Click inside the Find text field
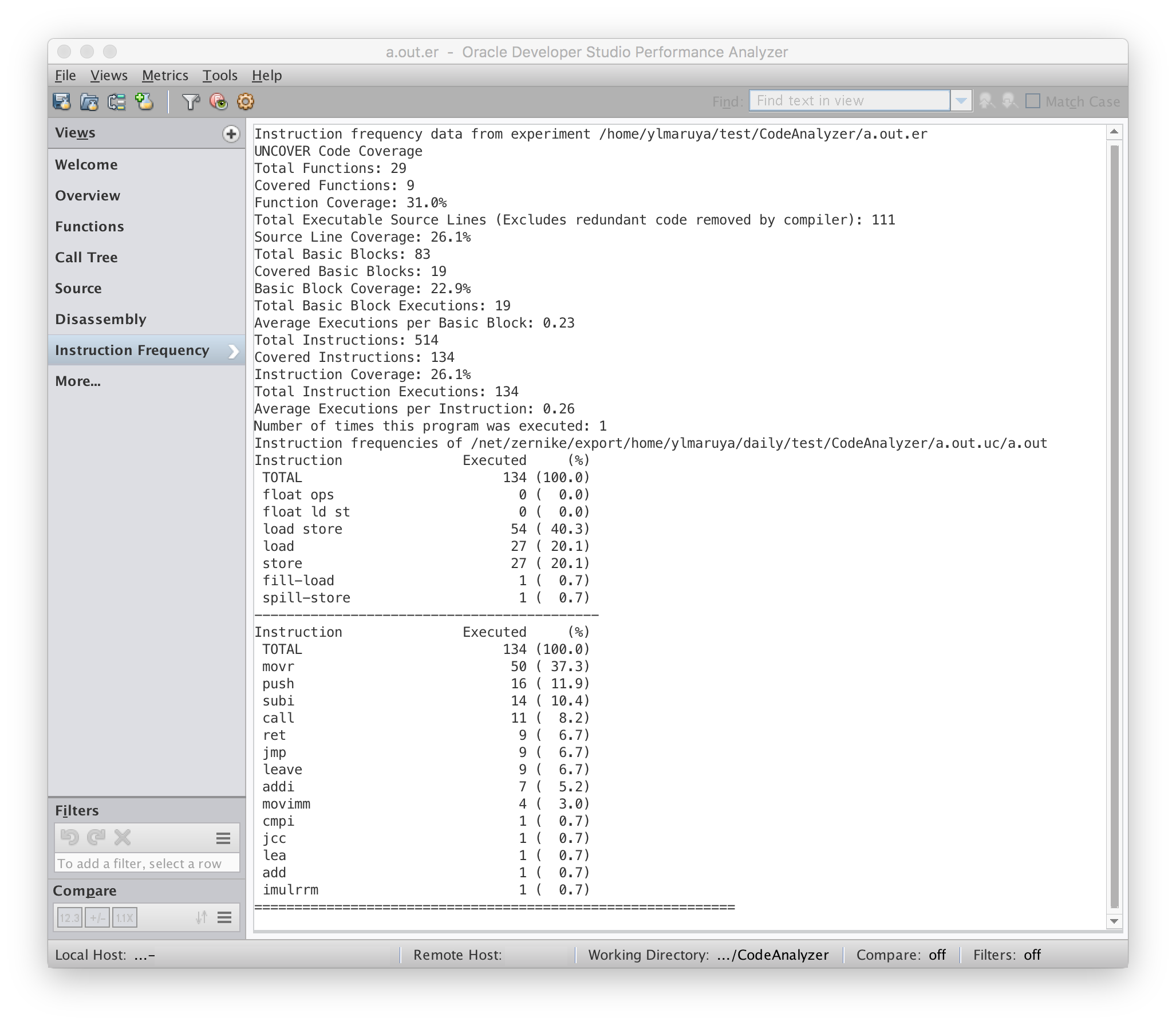 coord(849,101)
